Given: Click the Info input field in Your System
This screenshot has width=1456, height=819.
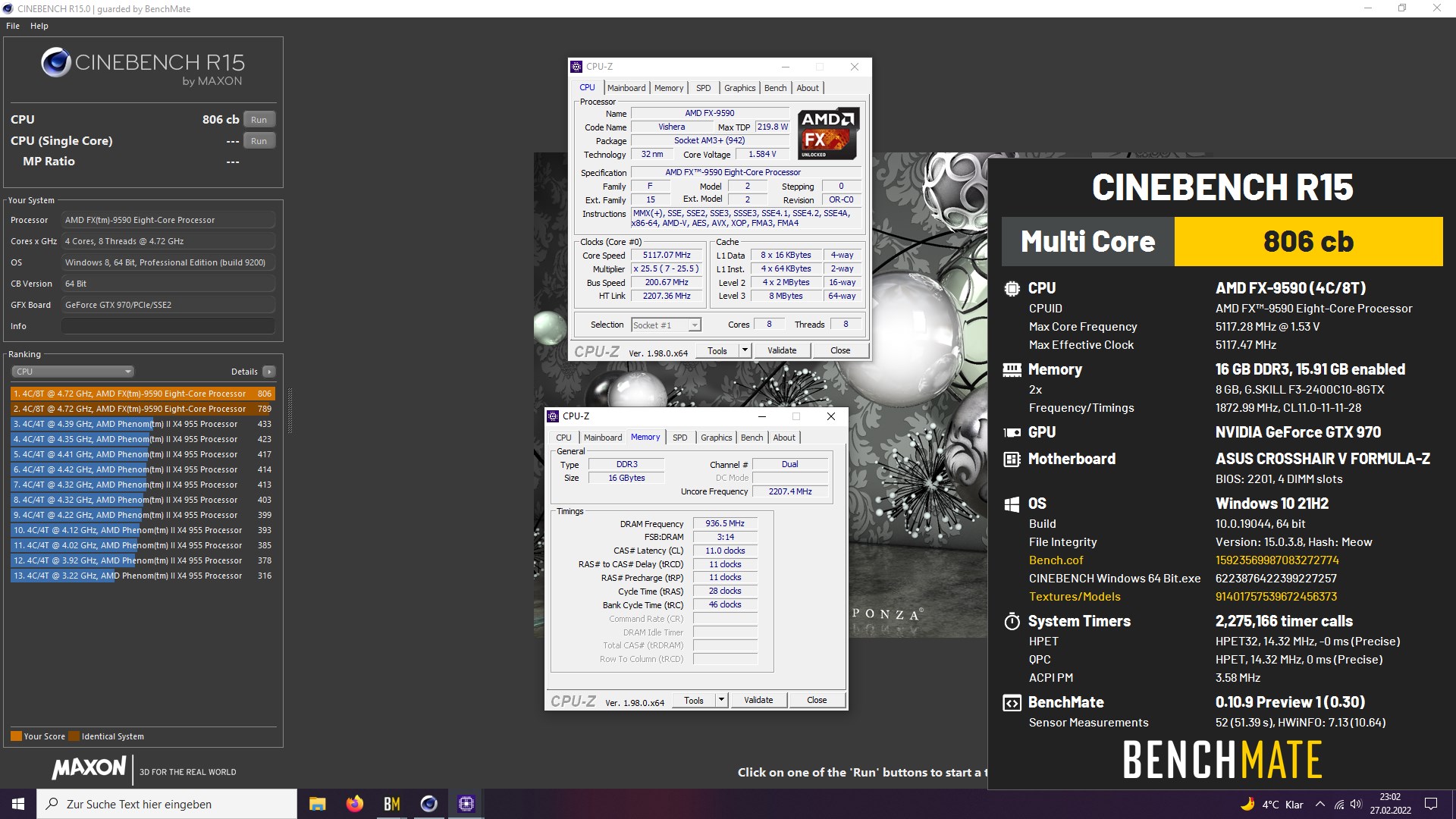Looking at the screenshot, I should click(x=168, y=326).
